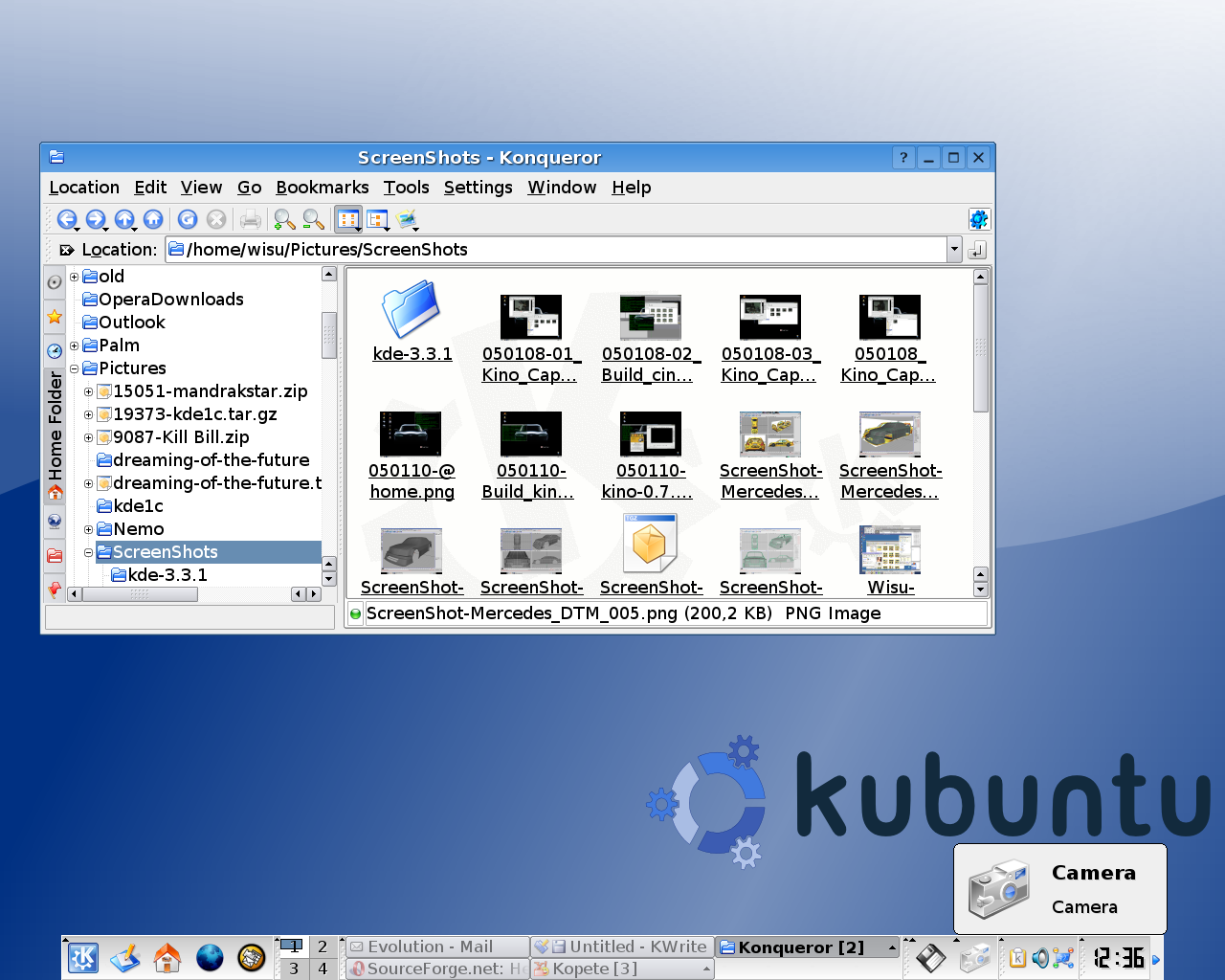The height and width of the screenshot is (980, 1225).
Task: Select the OperaDownloads folder in the tree
Action: pyautogui.click(x=163, y=300)
